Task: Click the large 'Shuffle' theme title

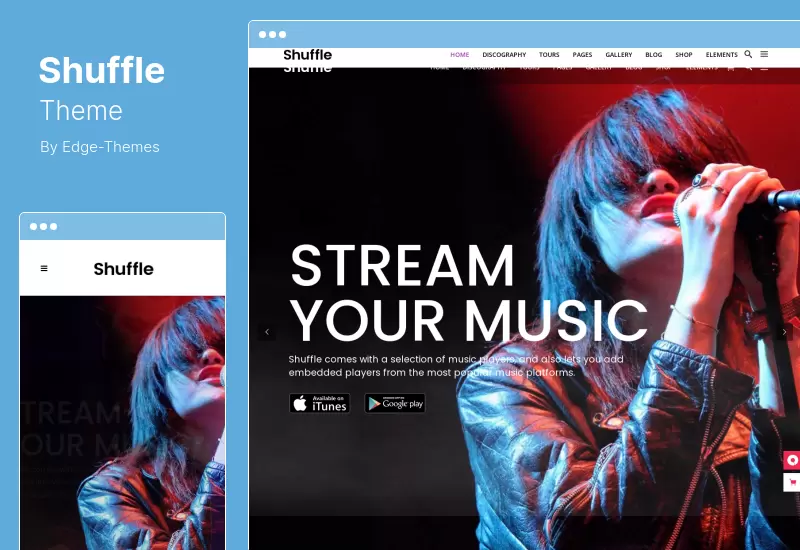Action: coord(102,70)
